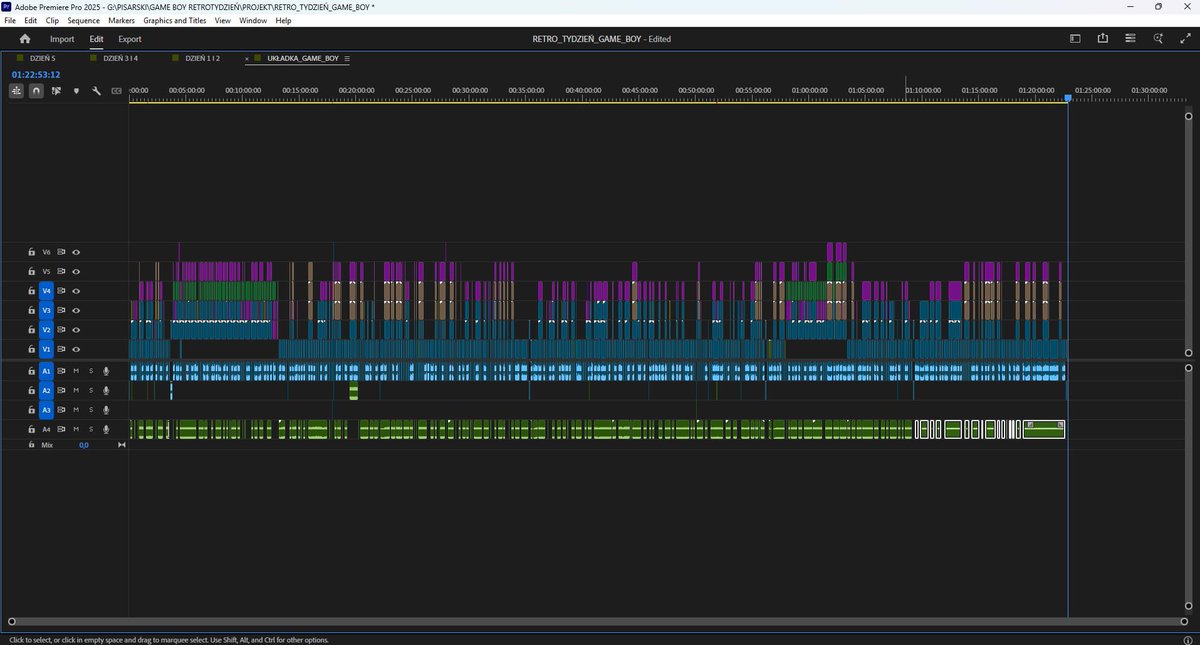The height and width of the screenshot is (645, 1200).
Task: Open Timeline display settings wrench
Action: point(96,90)
